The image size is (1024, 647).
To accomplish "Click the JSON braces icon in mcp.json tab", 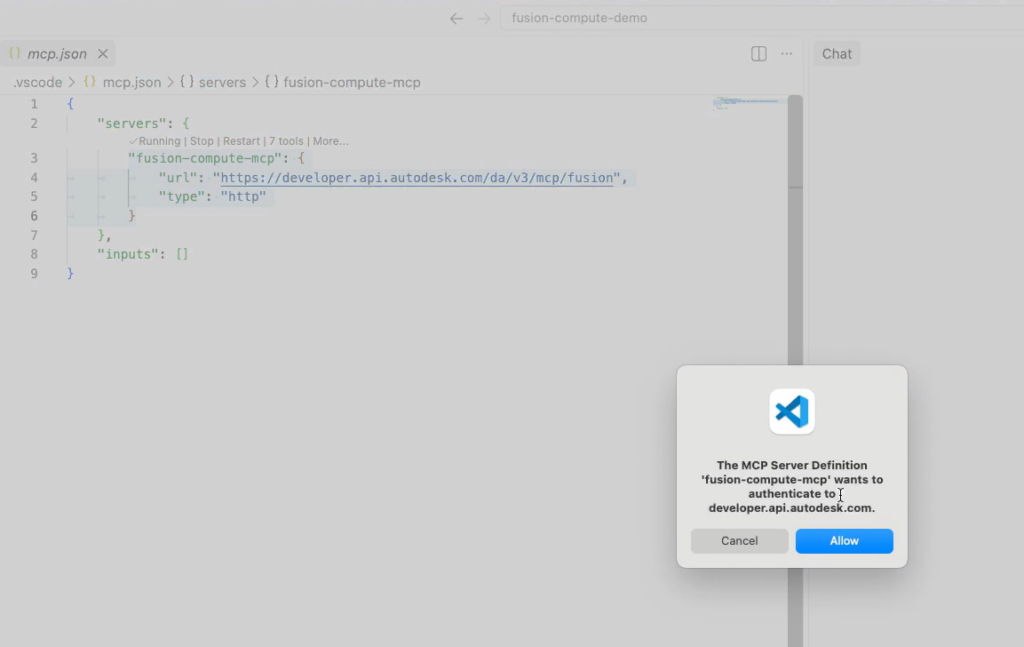I will pyautogui.click(x=15, y=54).
